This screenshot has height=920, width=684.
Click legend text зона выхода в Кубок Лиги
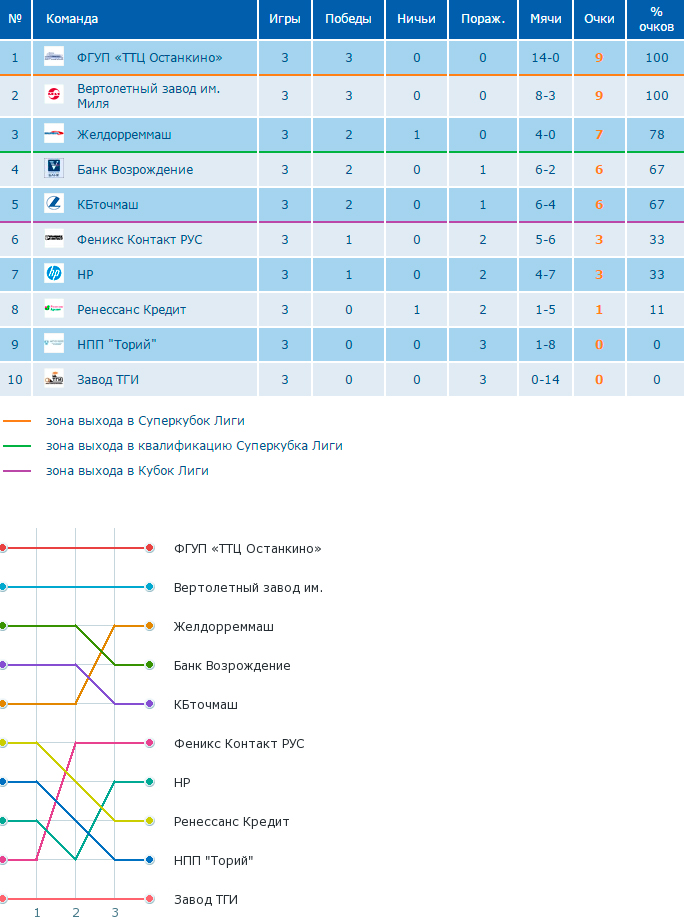(127, 471)
